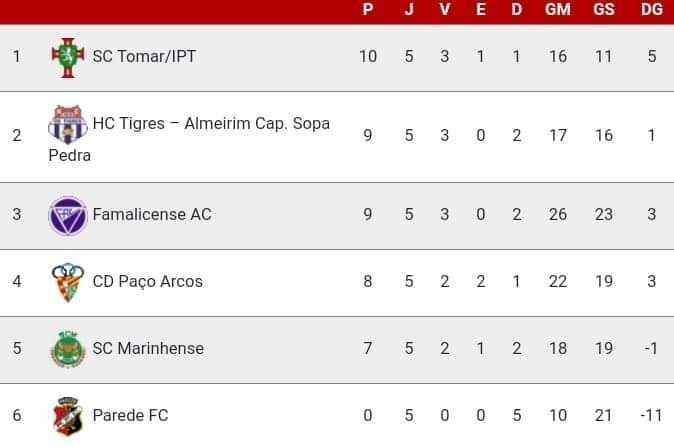Sort by the GS goals conceded header
Image resolution: width=674 pixels, height=447 pixels.
(x=604, y=9)
